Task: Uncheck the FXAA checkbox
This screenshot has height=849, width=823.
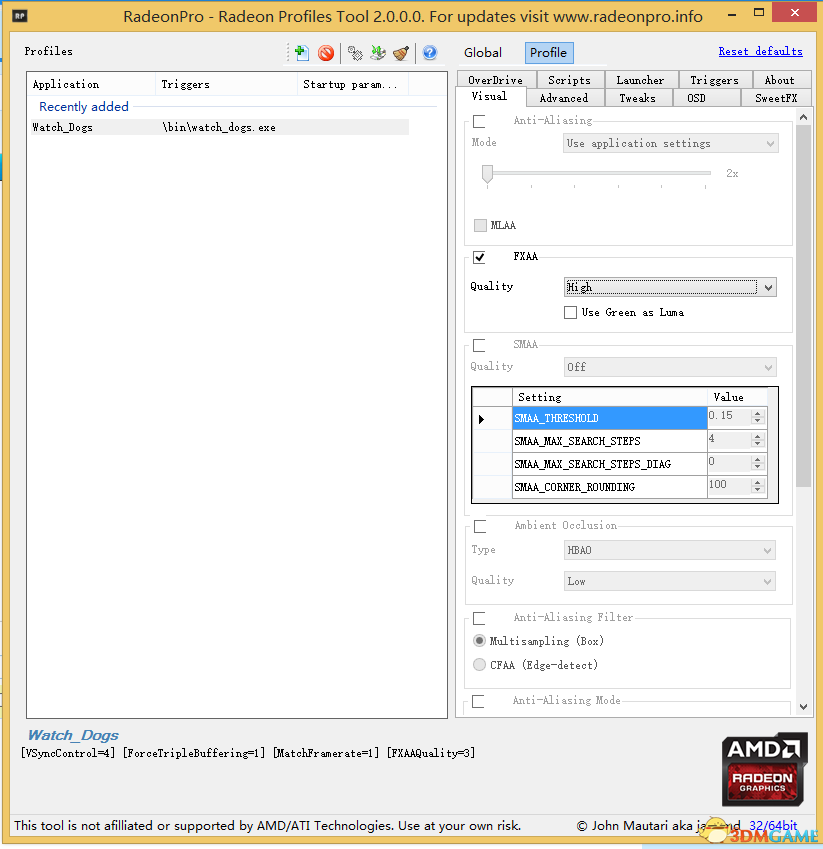Action: [480, 257]
